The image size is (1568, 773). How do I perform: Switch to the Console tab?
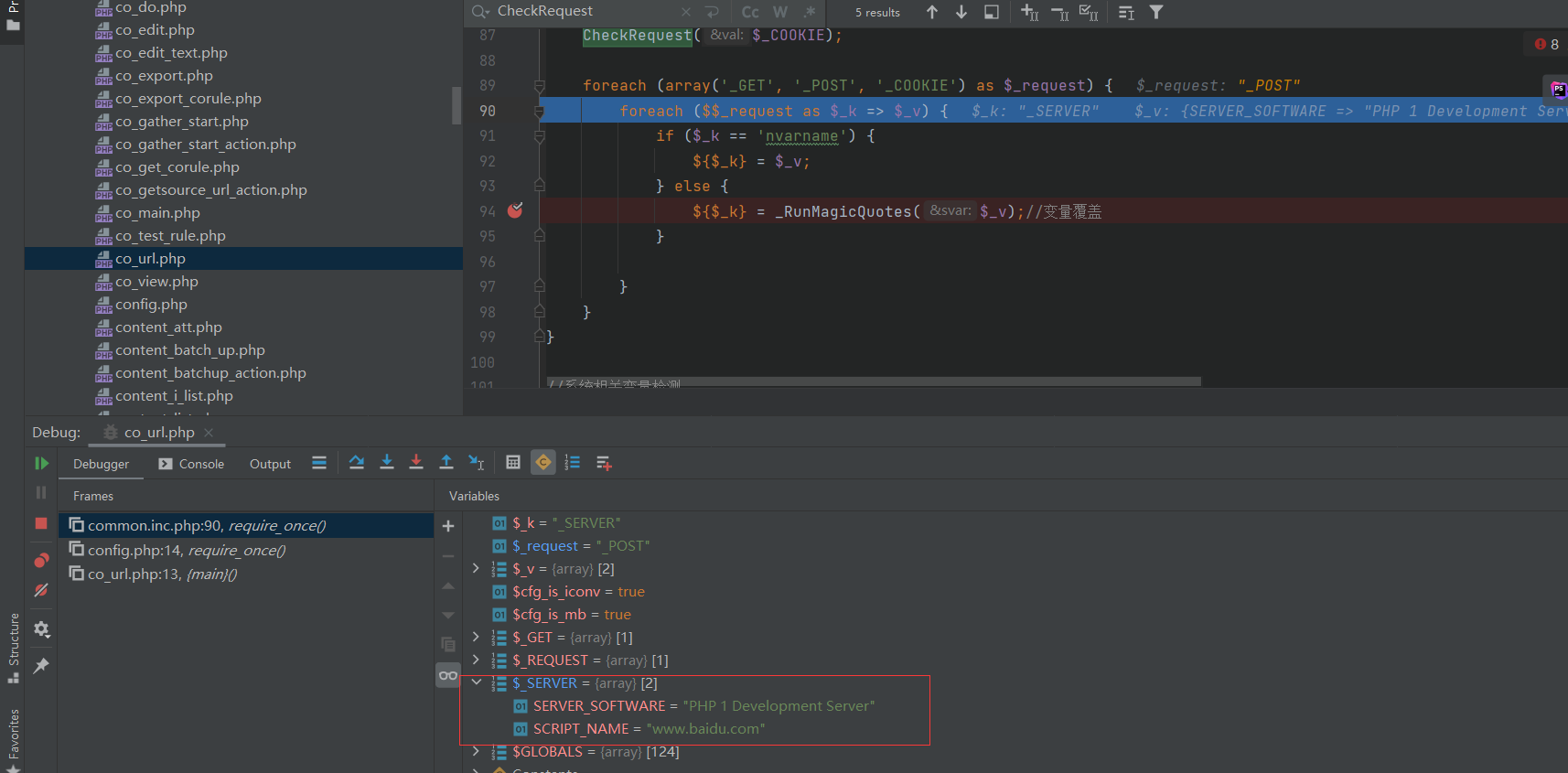coord(191,464)
